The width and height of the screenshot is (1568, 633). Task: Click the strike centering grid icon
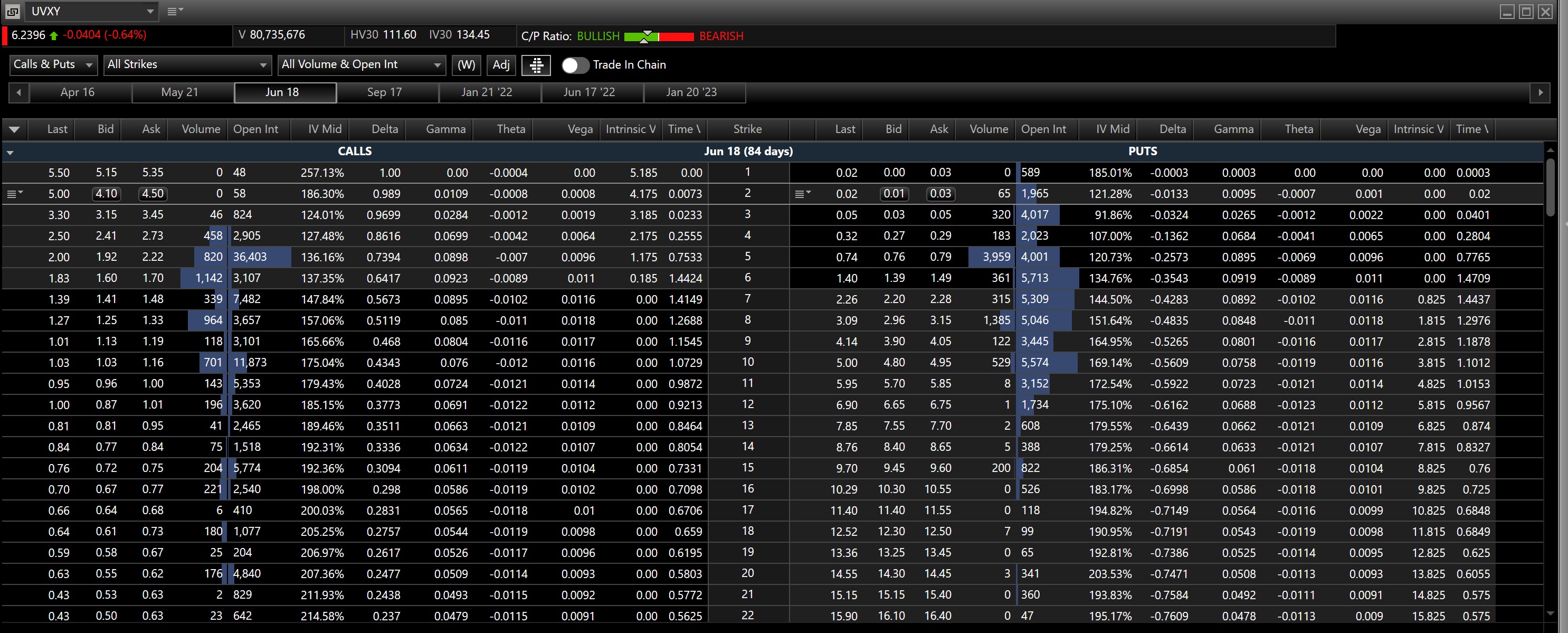point(536,65)
